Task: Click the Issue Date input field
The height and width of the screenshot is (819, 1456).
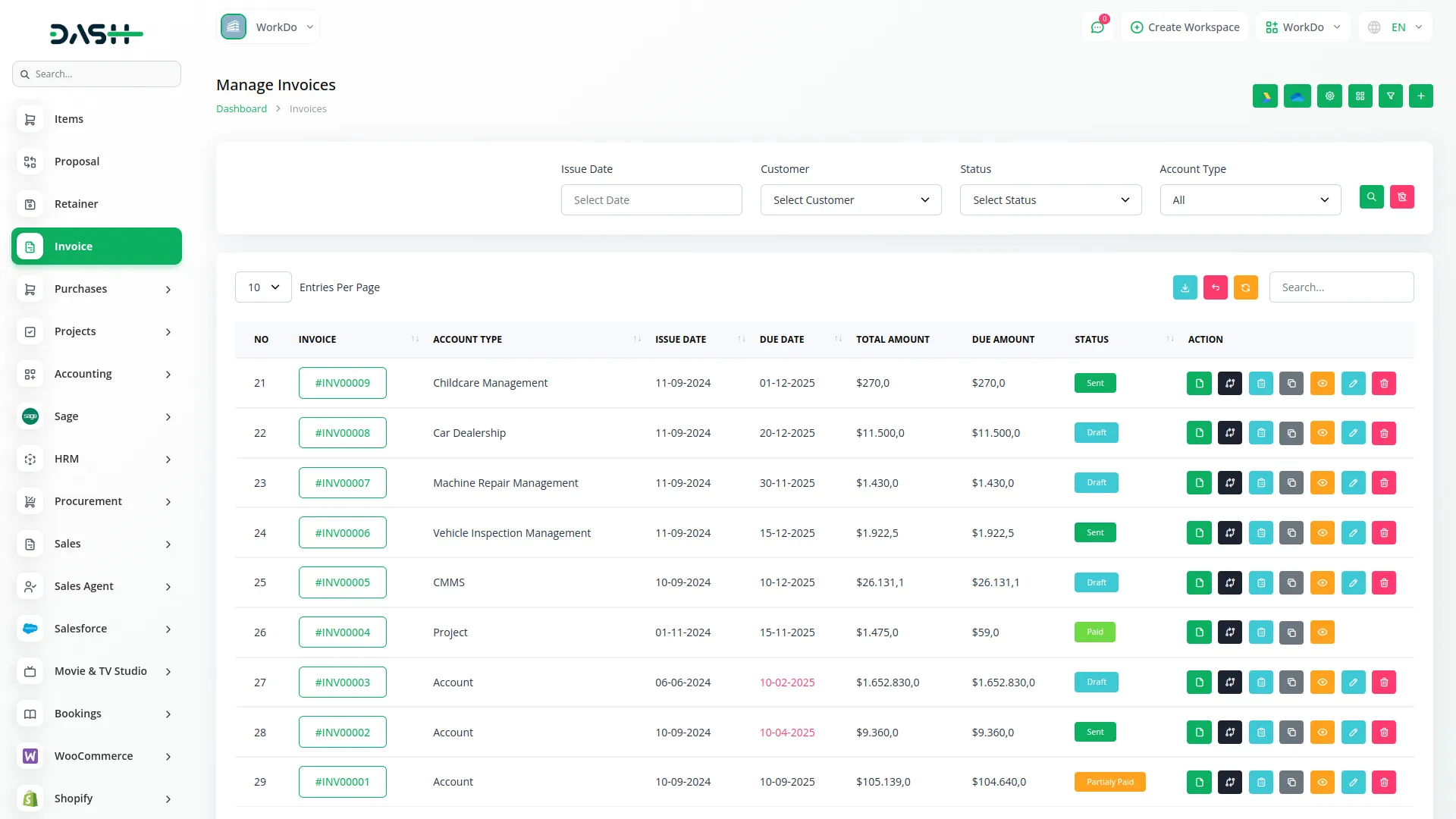Action: (651, 200)
